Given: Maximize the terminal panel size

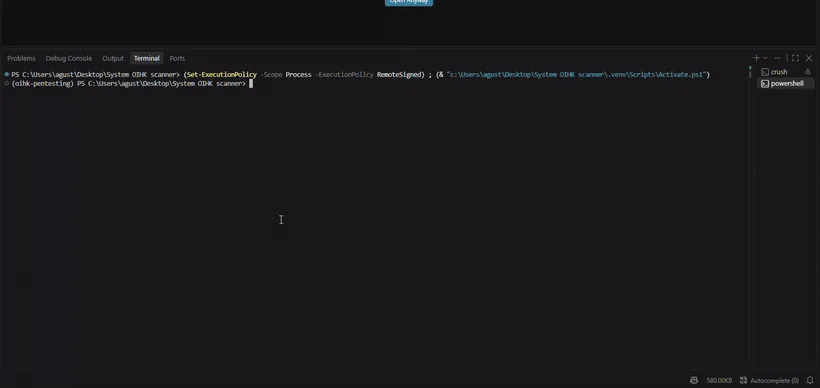Looking at the screenshot, I should tap(795, 58).
